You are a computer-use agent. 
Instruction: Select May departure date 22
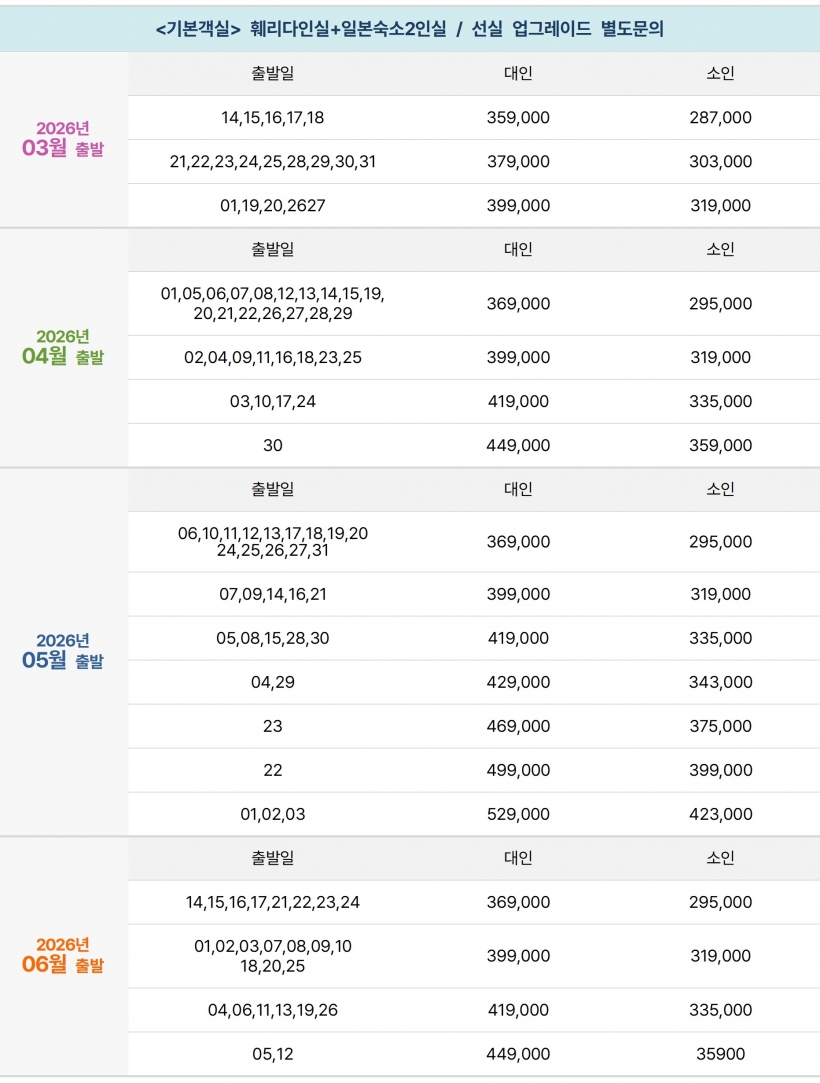pos(273,770)
